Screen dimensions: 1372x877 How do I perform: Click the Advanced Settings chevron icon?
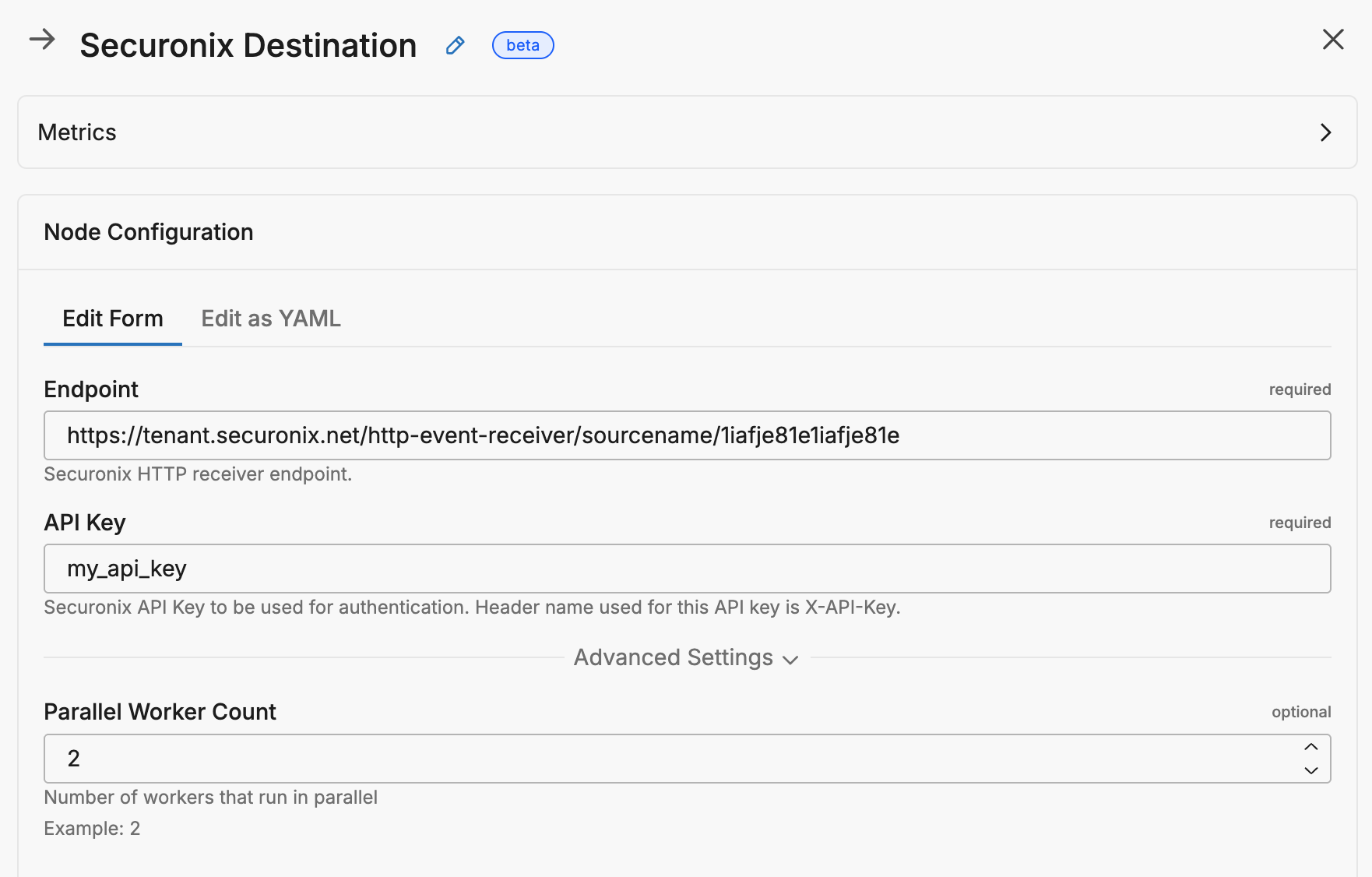790,660
